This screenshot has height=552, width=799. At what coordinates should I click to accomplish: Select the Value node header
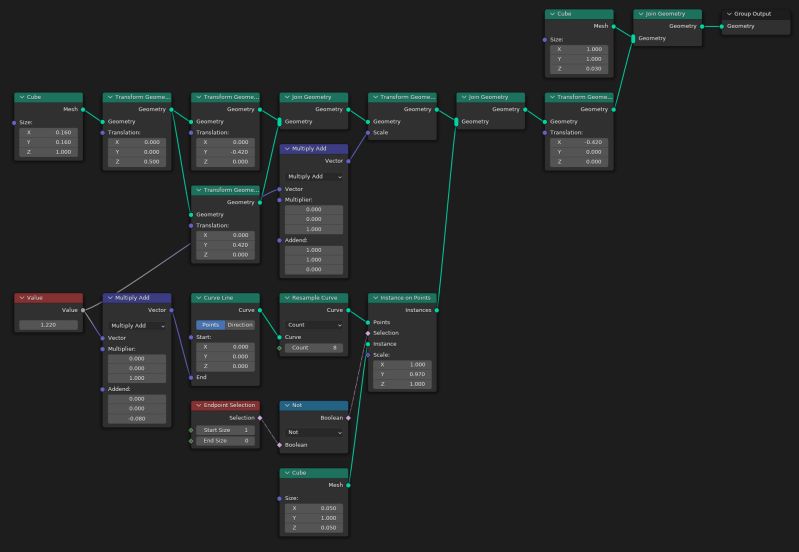tap(48, 298)
